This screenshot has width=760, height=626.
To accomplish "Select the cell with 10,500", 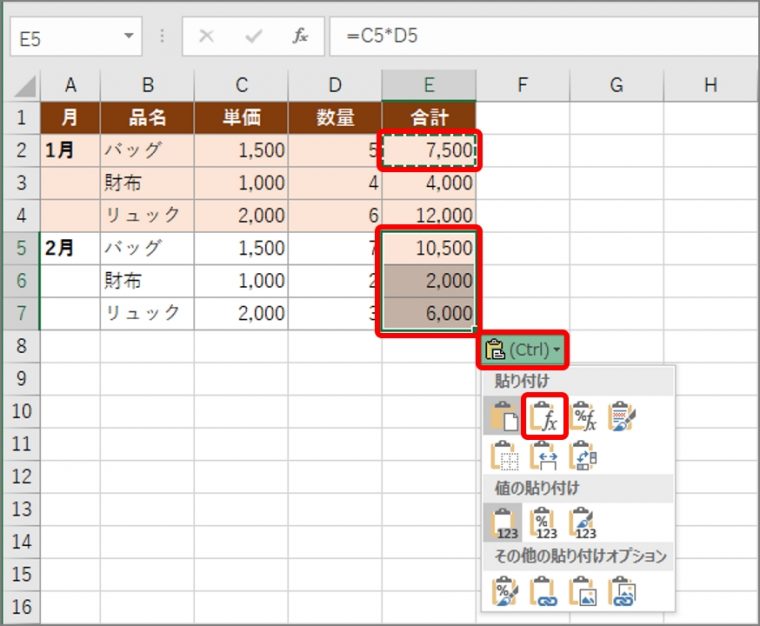I will [429, 248].
